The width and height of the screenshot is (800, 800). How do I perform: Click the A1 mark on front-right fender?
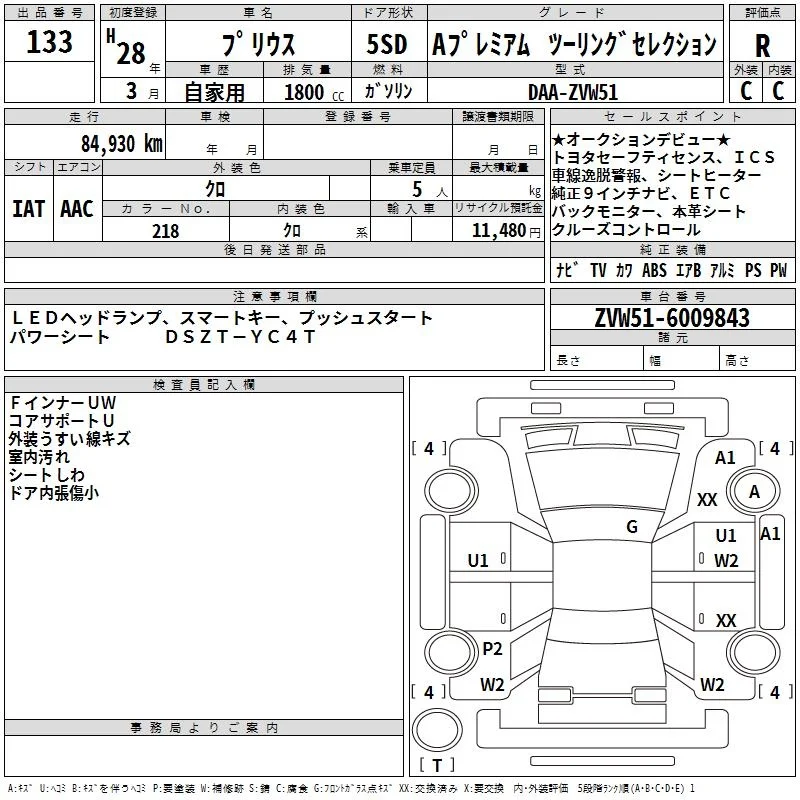click(725, 458)
